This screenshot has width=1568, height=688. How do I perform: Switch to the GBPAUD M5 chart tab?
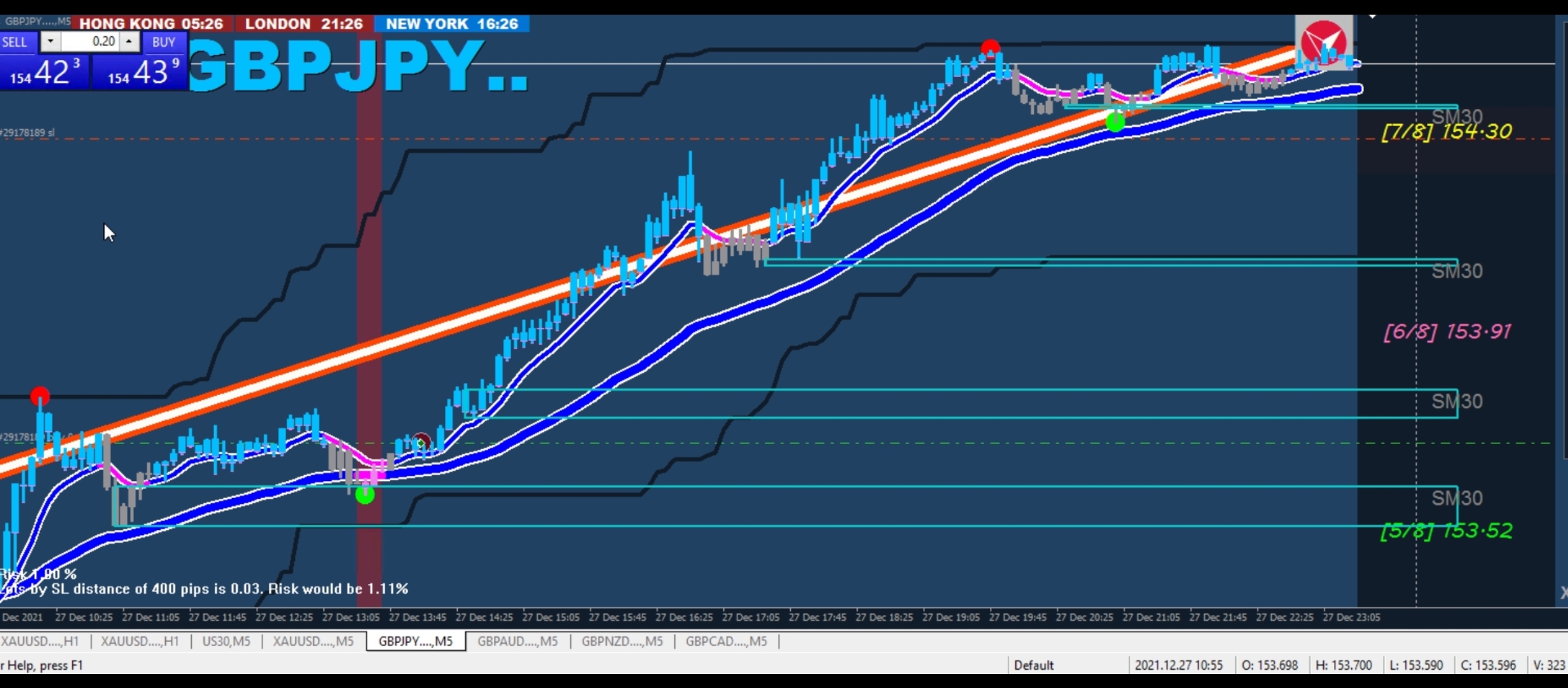click(x=517, y=641)
